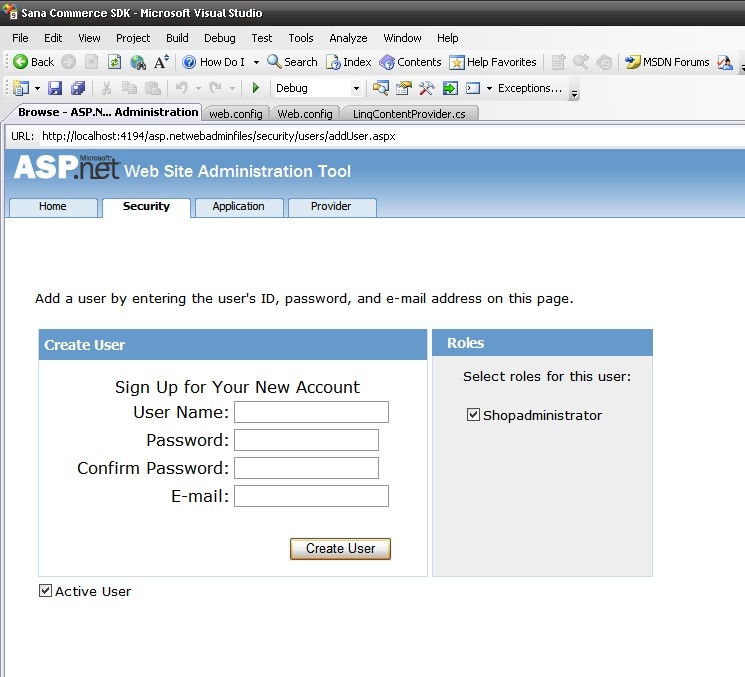Open MSDN Forums
This screenshot has height=677, width=745.
667,62
